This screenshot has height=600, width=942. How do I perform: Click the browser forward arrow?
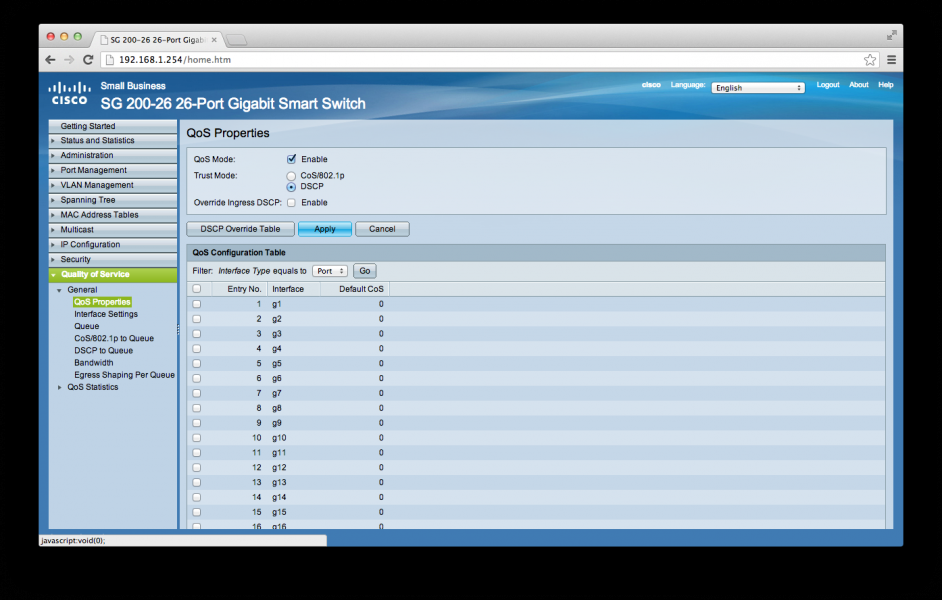(69, 60)
